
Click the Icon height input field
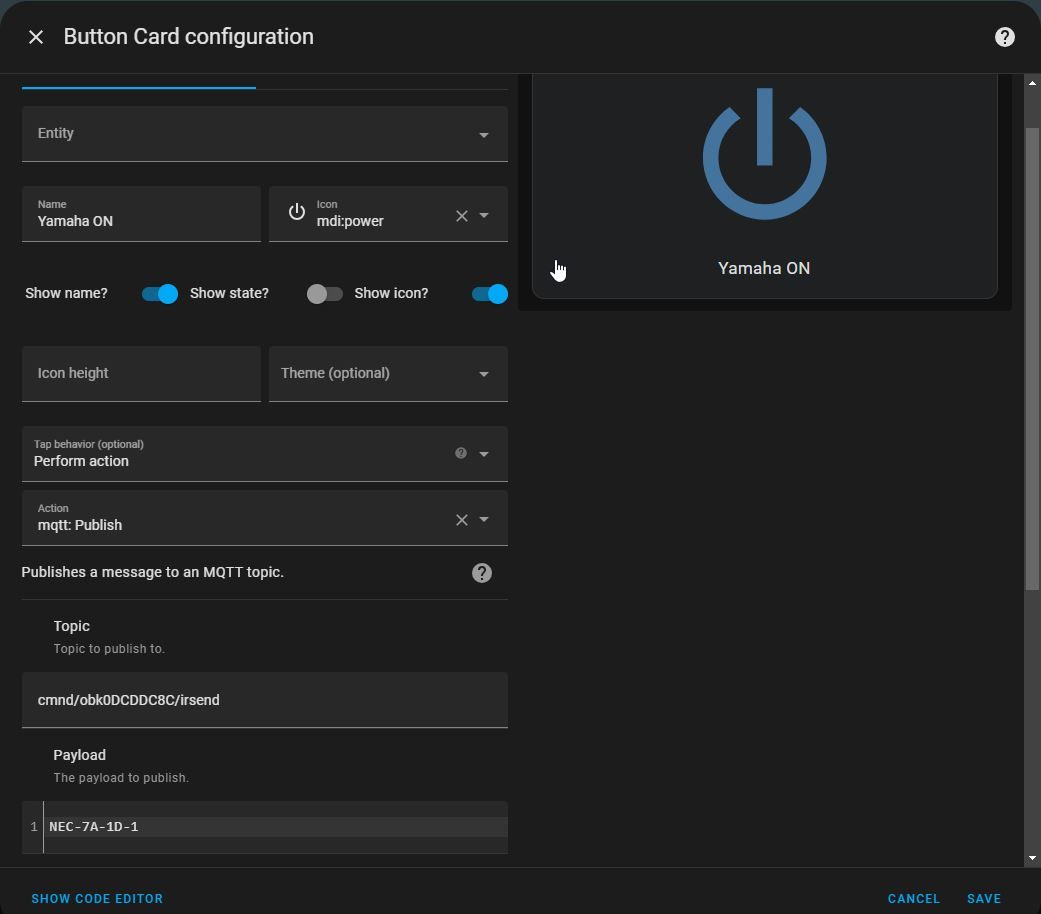141,374
